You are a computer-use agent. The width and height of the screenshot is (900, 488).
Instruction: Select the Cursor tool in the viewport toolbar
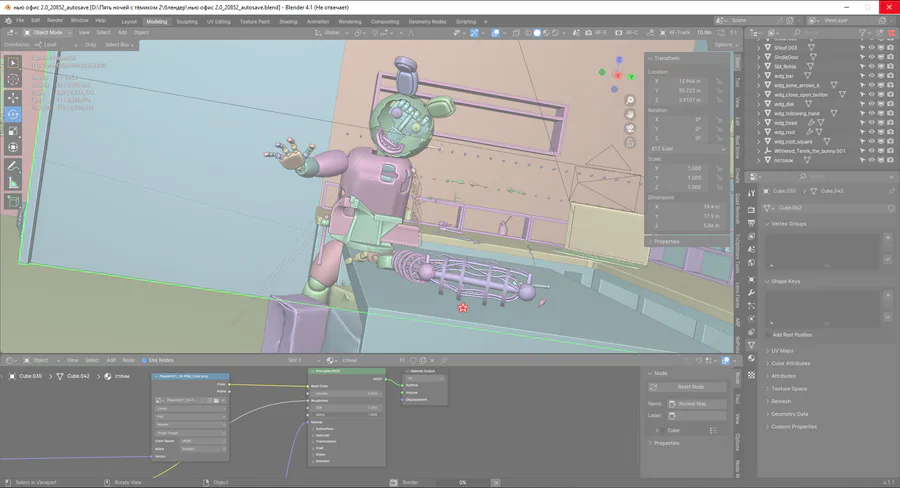[x=13, y=79]
